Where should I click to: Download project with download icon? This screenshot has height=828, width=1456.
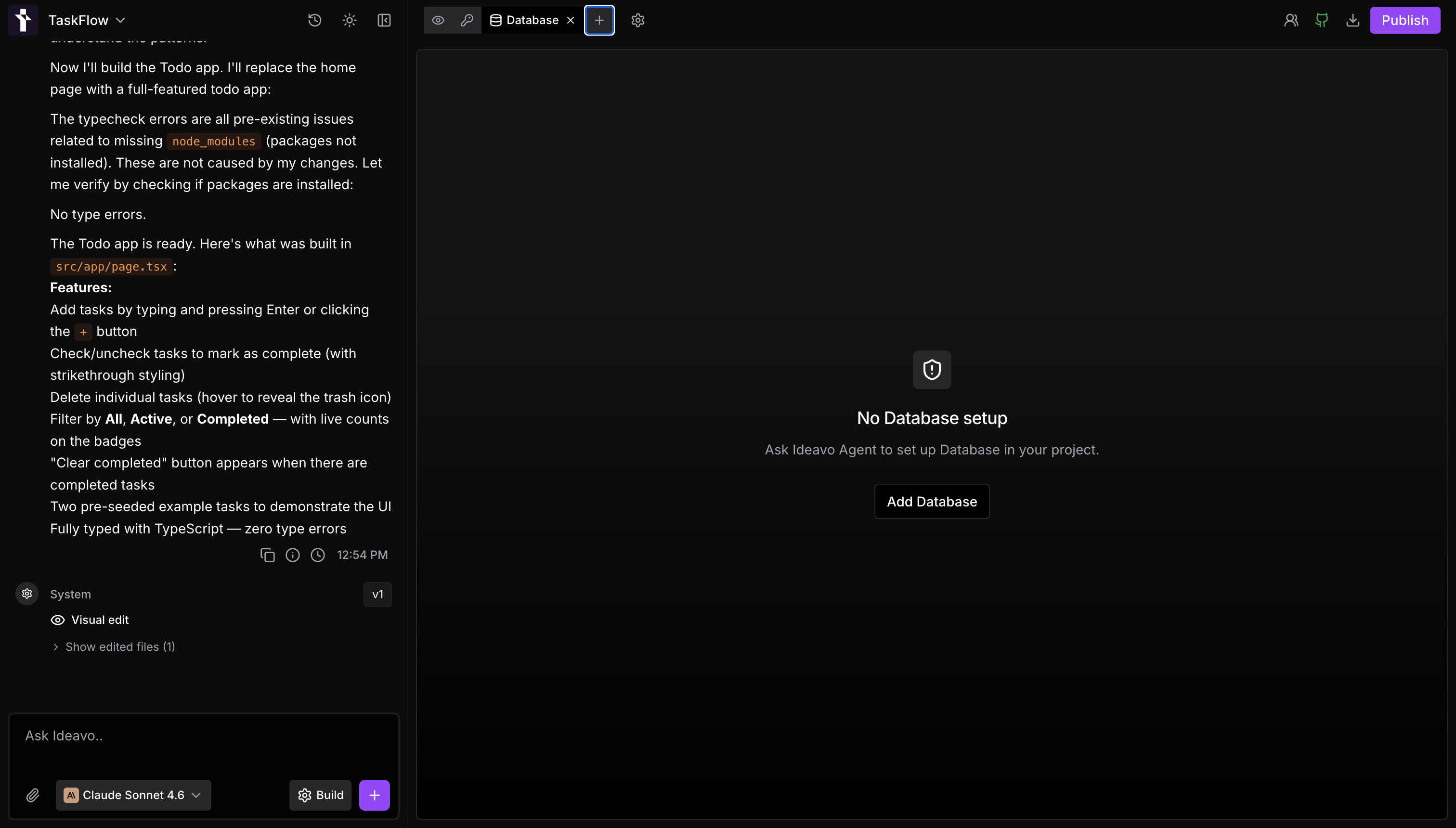point(1352,21)
